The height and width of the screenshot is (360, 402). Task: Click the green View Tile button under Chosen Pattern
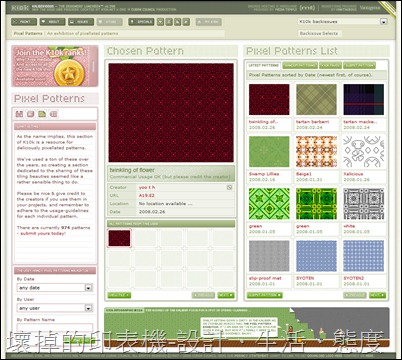[x=119, y=295]
